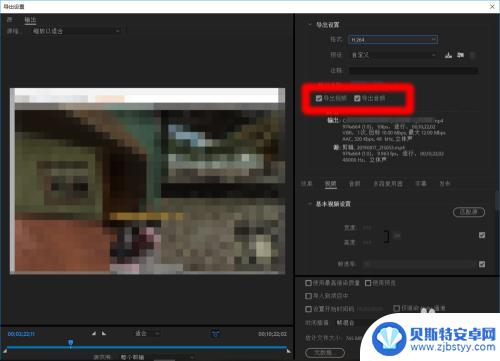Click the match source button
This screenshot has height=361, width=500.
pyautogui.click(x=469, y=212)
